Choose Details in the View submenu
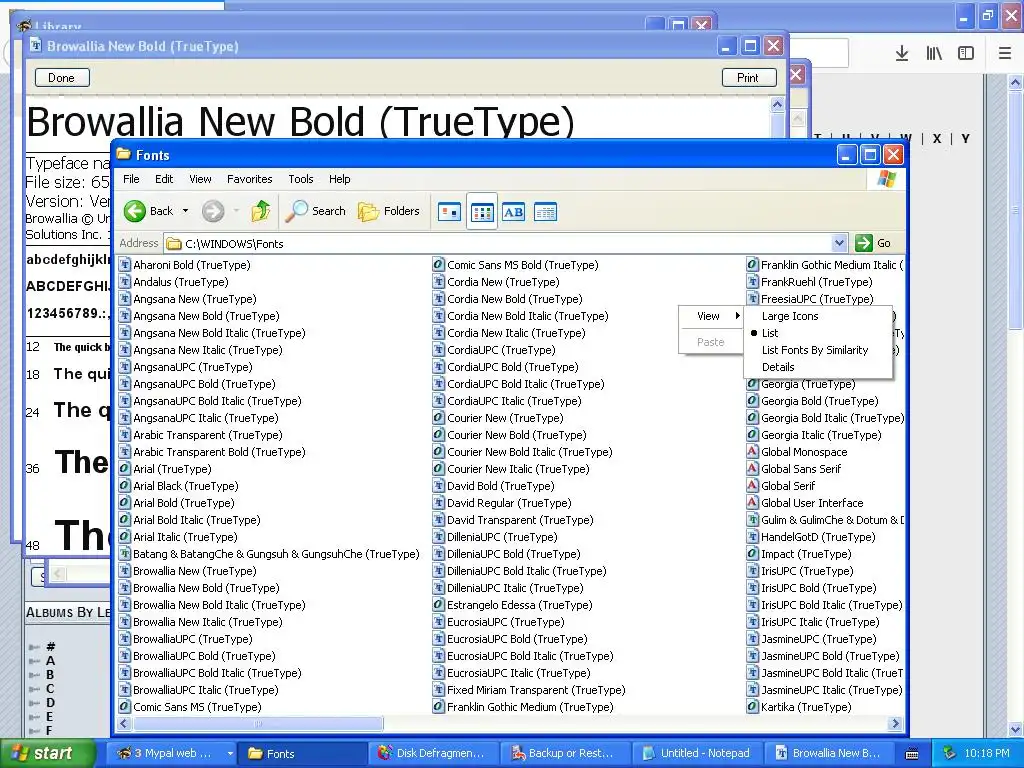 coord(818,367)
